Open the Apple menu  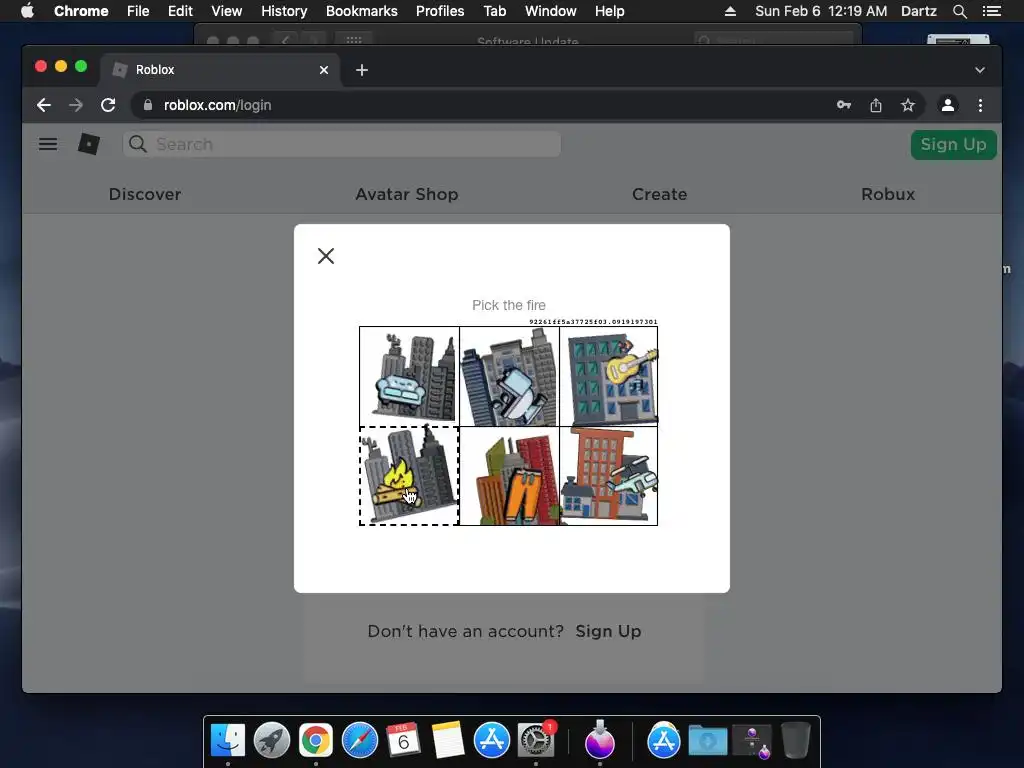pos(27,11)
